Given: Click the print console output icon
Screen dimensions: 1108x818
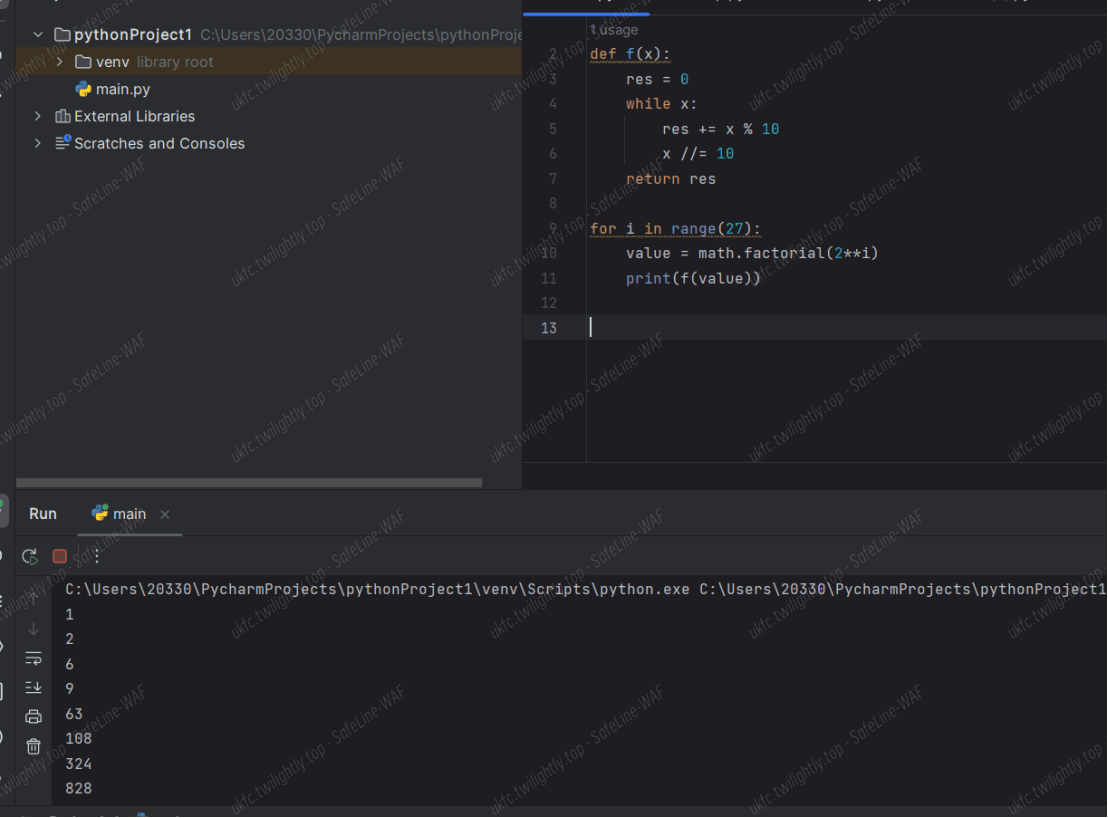Looking at the screenshot, I should coord(33,716).
